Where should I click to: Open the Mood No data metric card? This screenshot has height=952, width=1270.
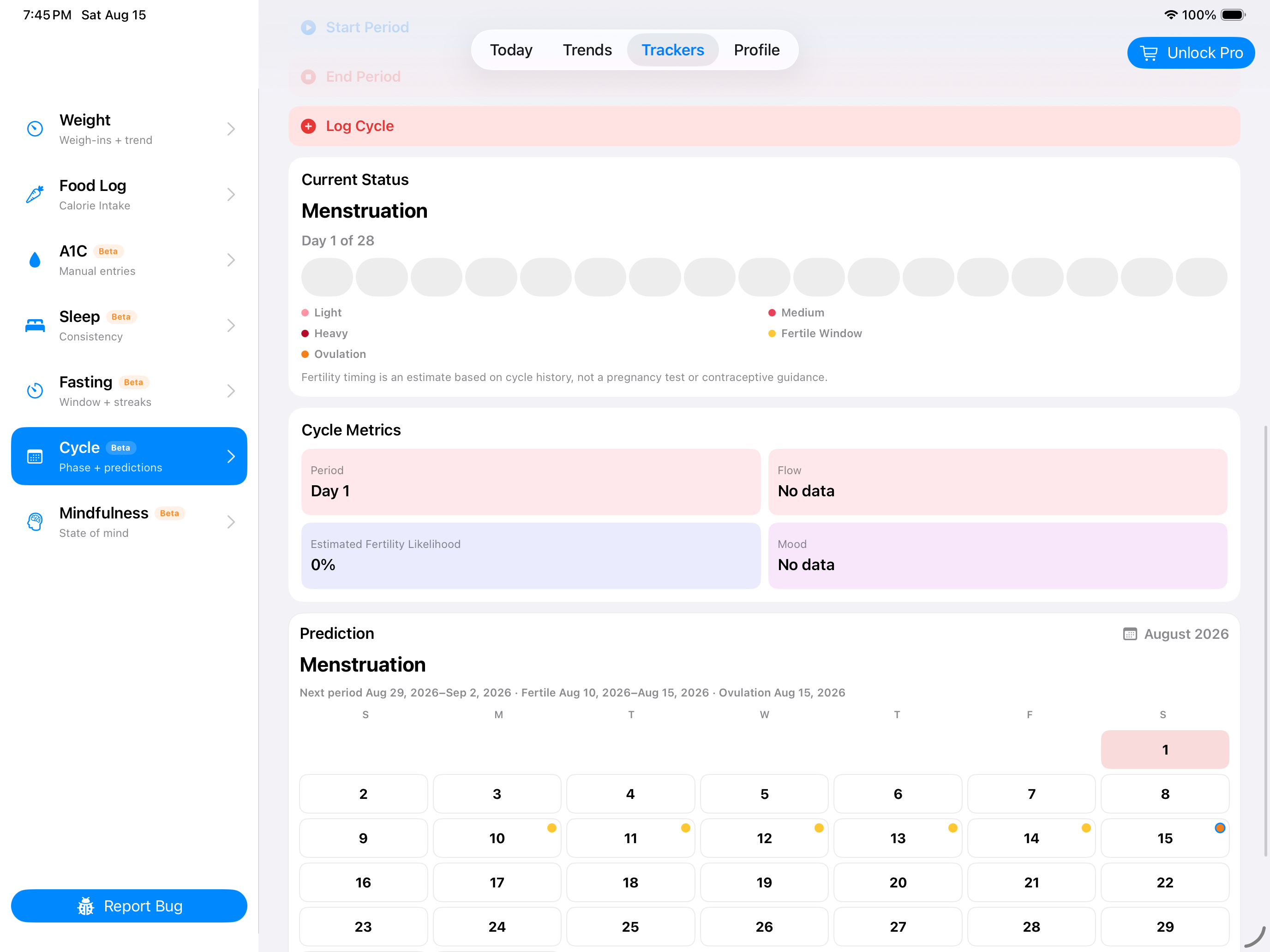tap(997, 555)
